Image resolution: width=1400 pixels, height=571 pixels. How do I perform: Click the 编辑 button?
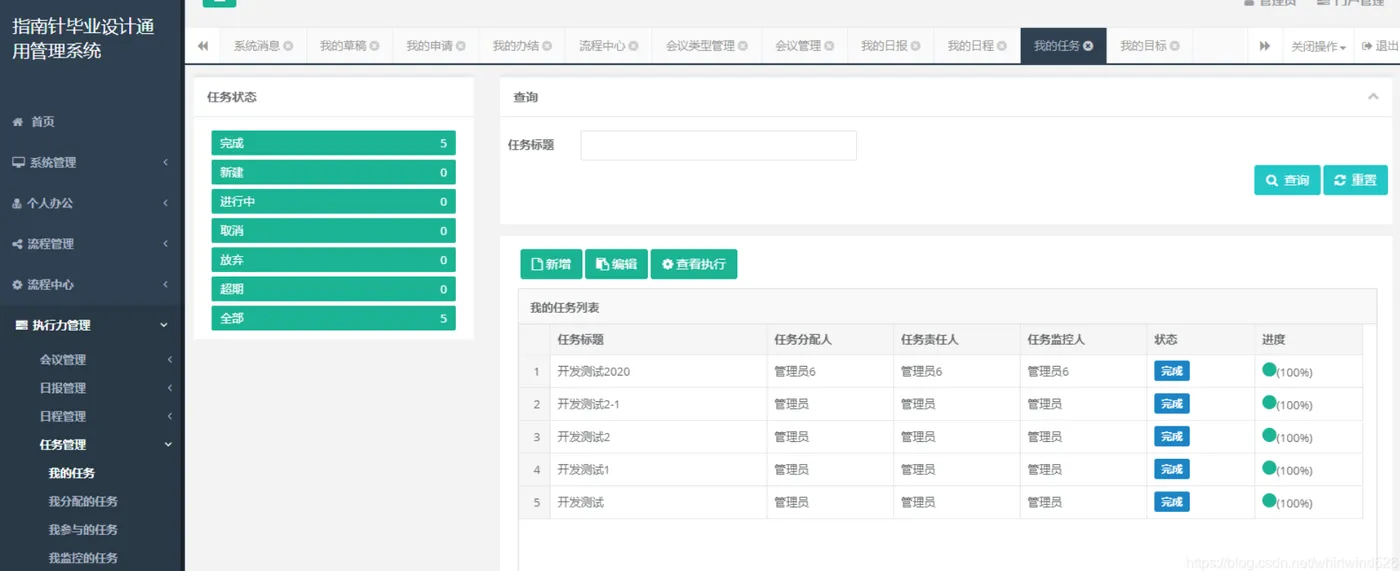(616, 264)
